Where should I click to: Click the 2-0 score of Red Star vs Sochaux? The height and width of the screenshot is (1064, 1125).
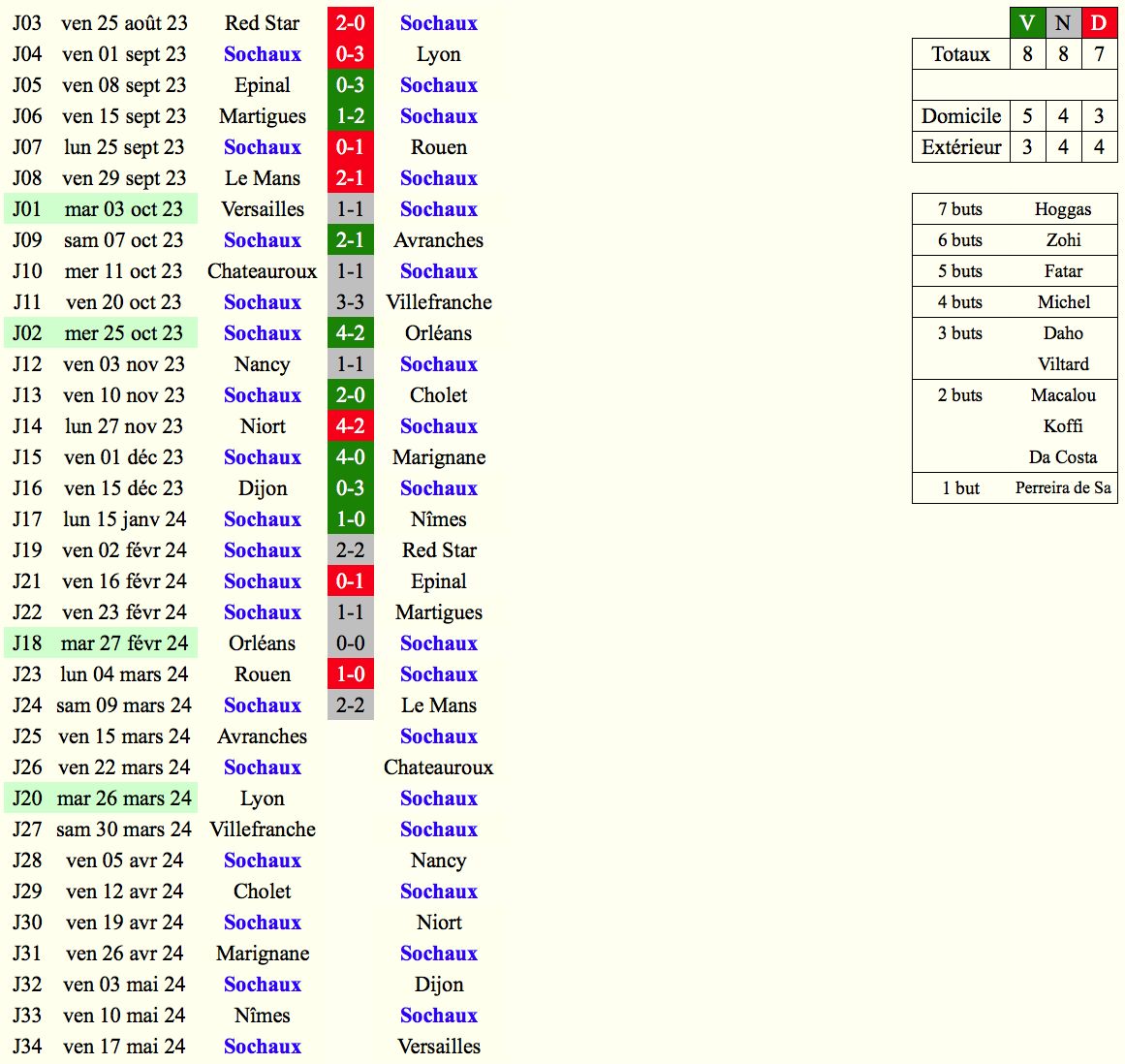[x=350, y=23]
